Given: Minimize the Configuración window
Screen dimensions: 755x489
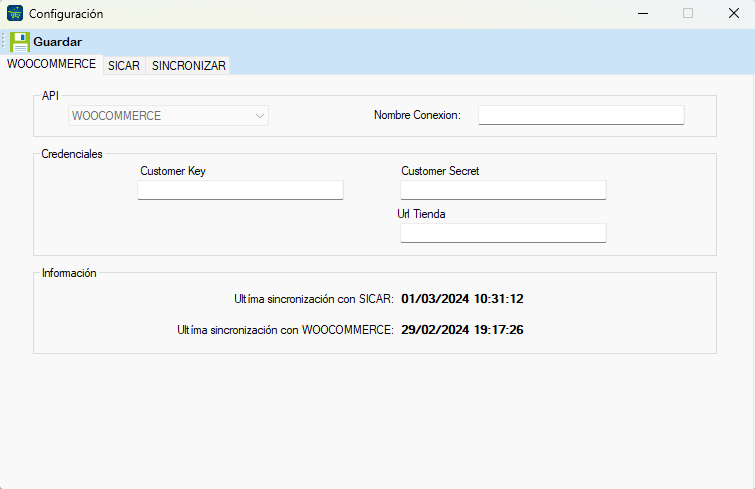Looking at the screenshot, I should coord(641,14).
